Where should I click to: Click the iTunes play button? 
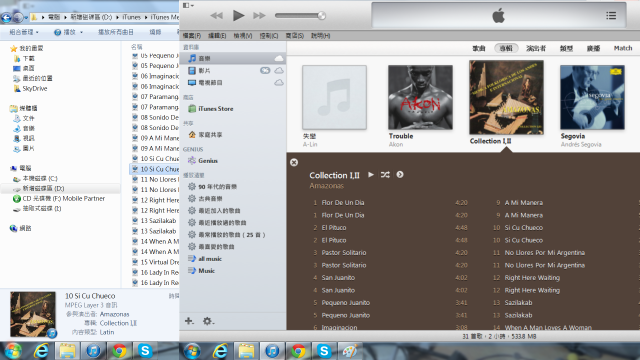tap(238, 16)
